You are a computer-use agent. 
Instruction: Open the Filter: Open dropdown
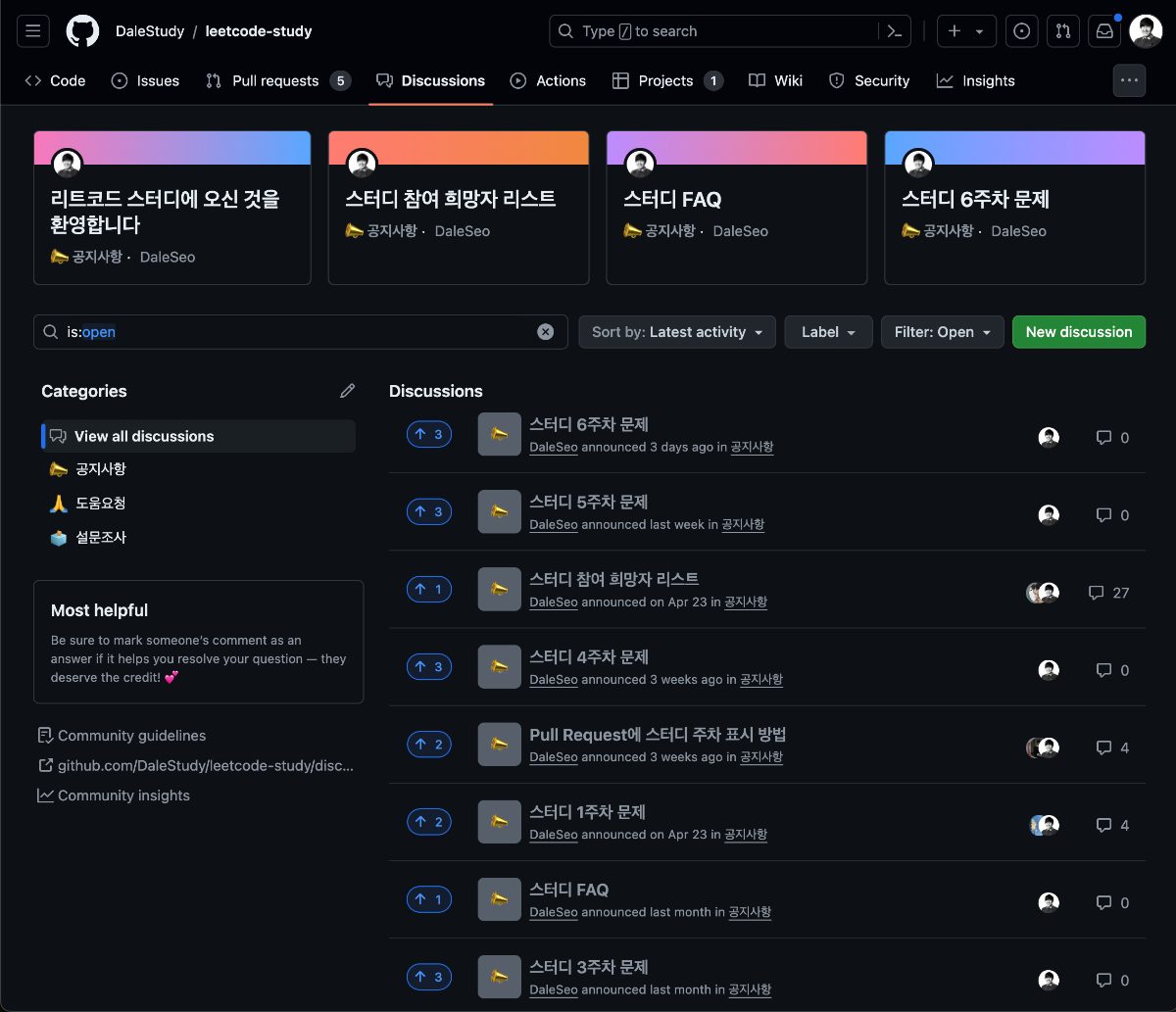point(943,332)
